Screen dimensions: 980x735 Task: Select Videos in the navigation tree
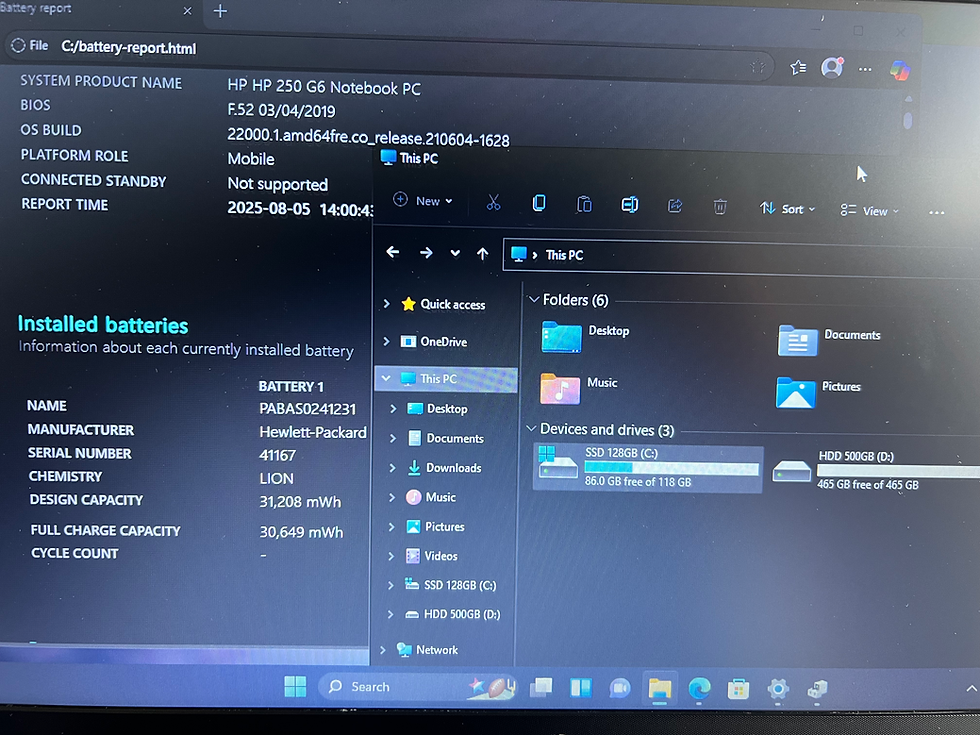[441, 556]
